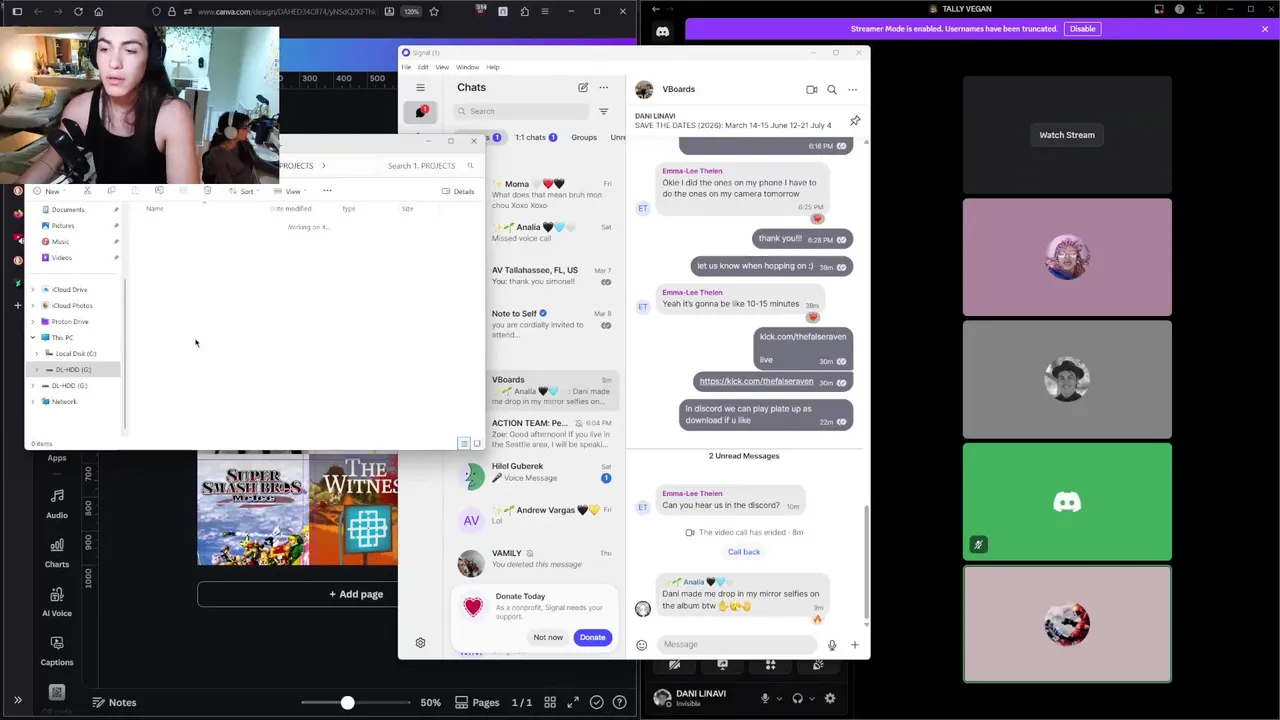Toggle the Details pane in File Explorer
Screen dimensions: 1280x720
(458, 191)
